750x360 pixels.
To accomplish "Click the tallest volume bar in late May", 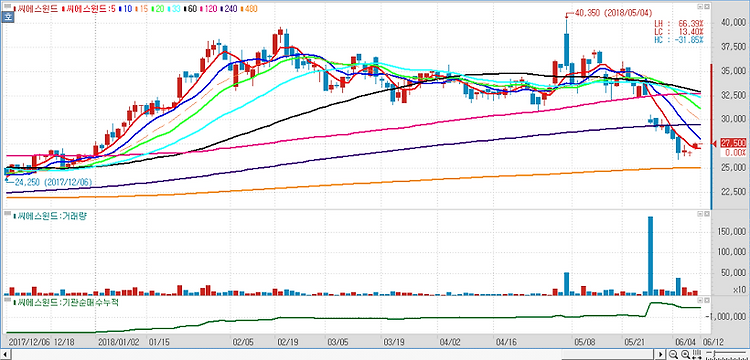I will click(x=651, y=255).
